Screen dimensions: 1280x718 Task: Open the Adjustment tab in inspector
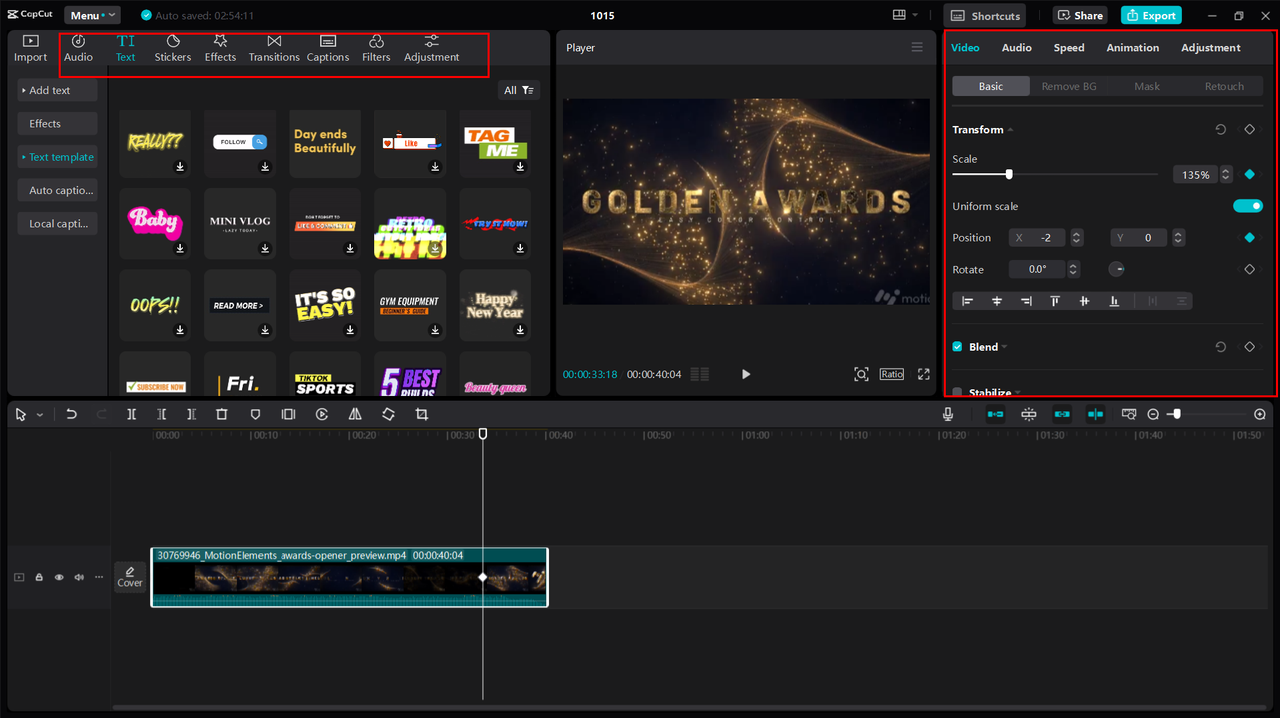coord(1211,48)
